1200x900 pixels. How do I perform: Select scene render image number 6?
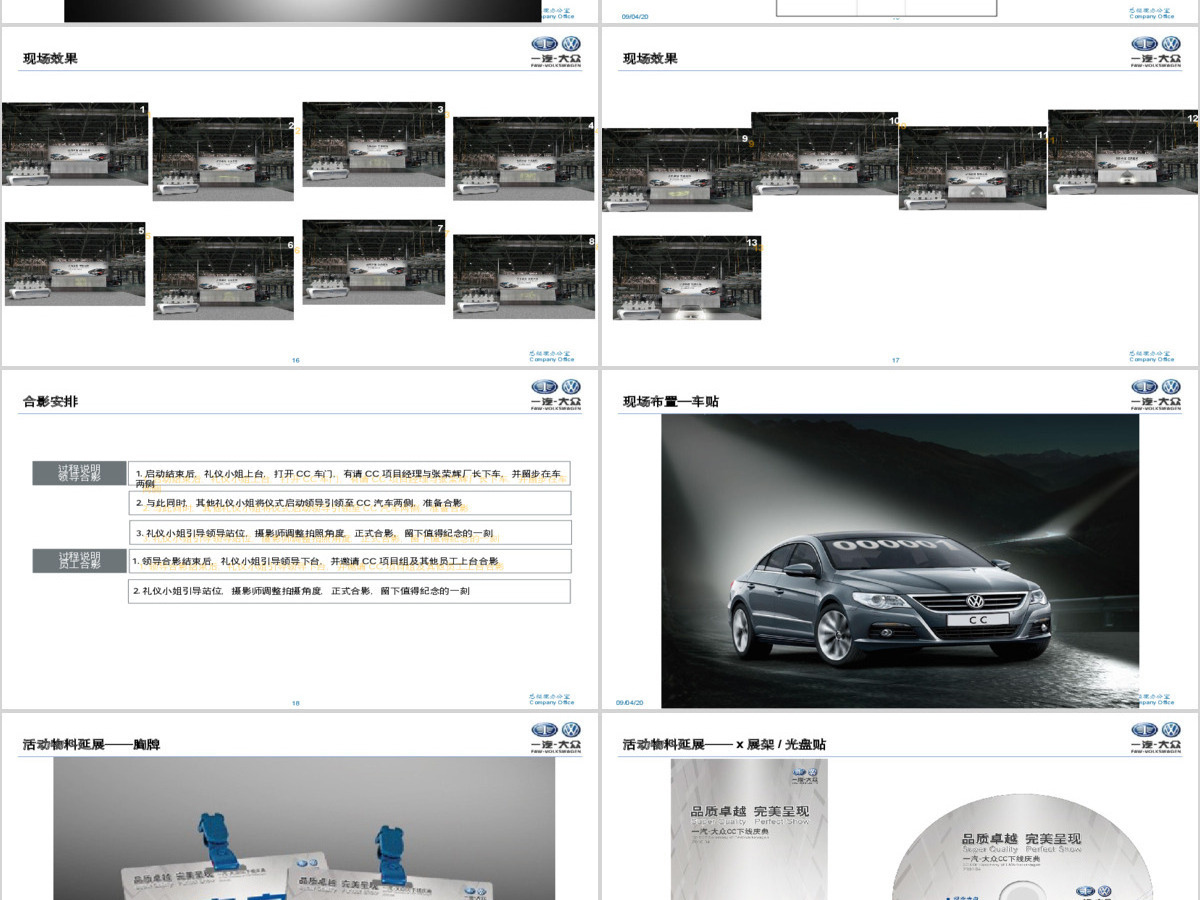click(x=223, y=278)
